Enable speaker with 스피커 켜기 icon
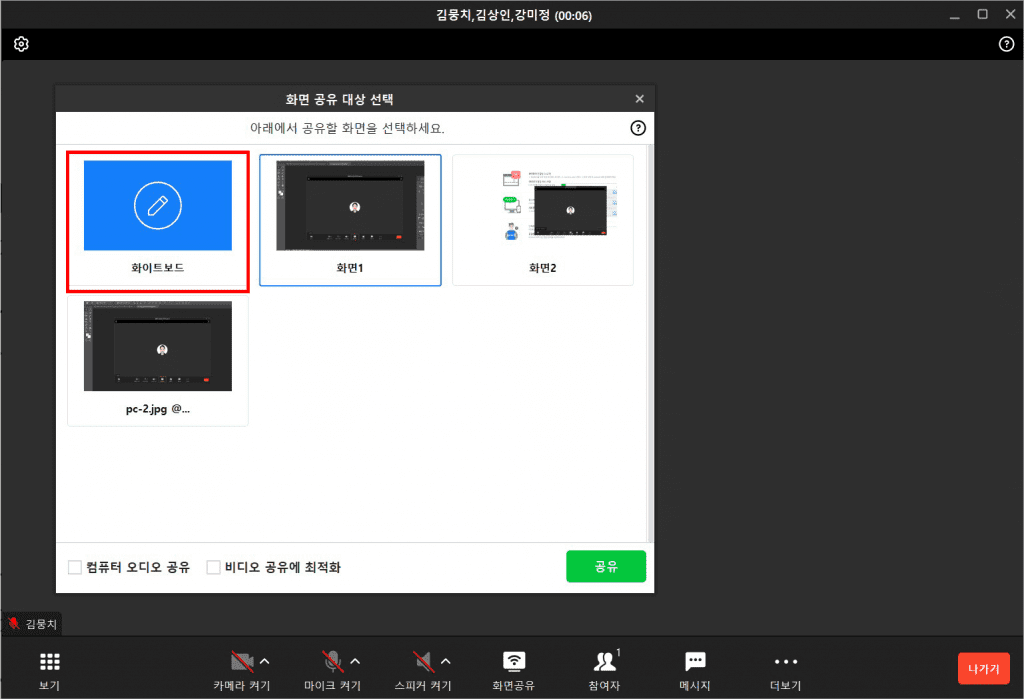1024x699 pixels. click(x=423, y=661)
